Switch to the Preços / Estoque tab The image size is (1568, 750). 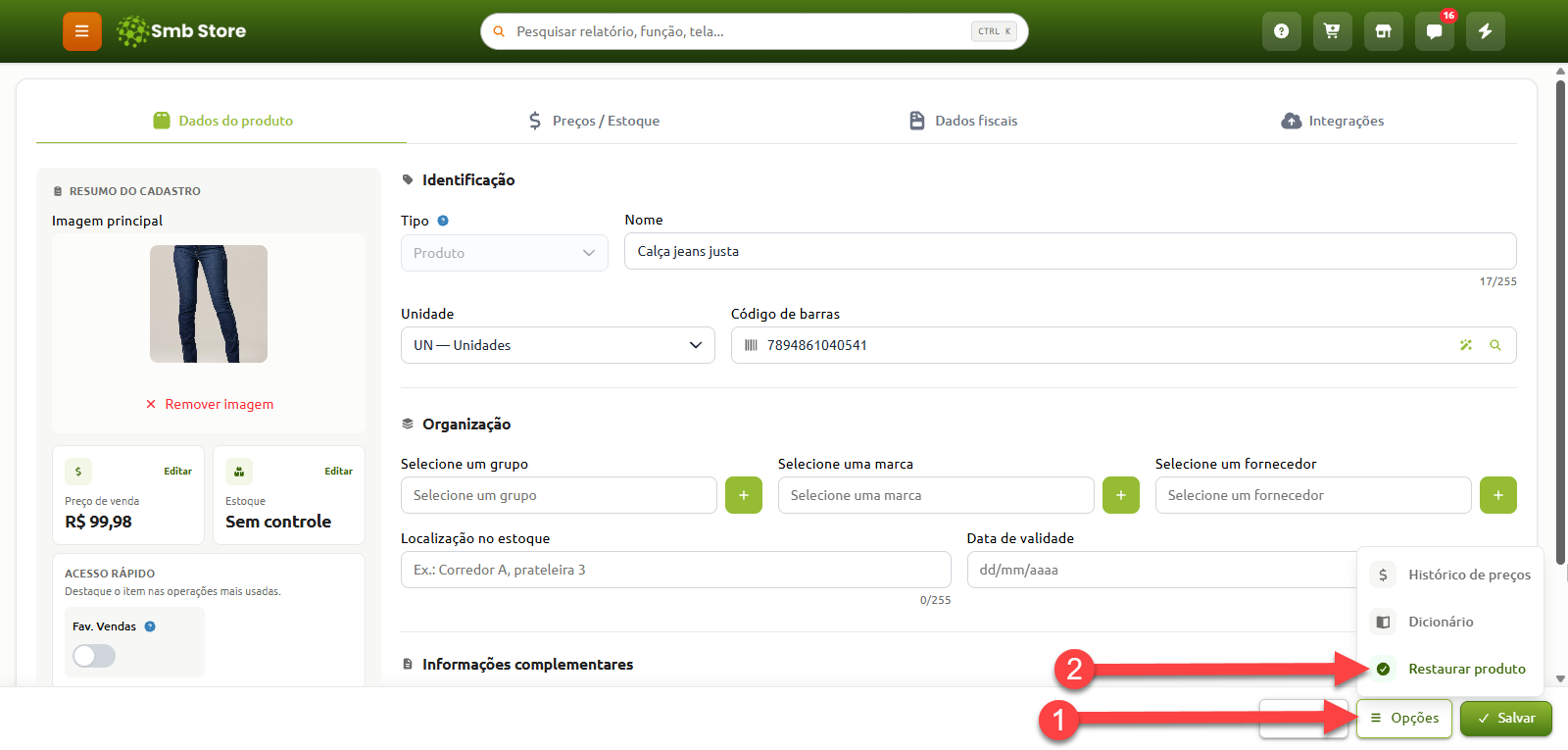point(593,121)
